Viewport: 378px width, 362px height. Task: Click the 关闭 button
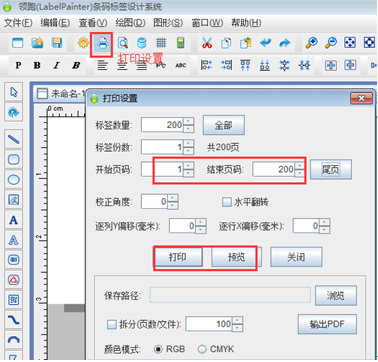tap(296, 257)
